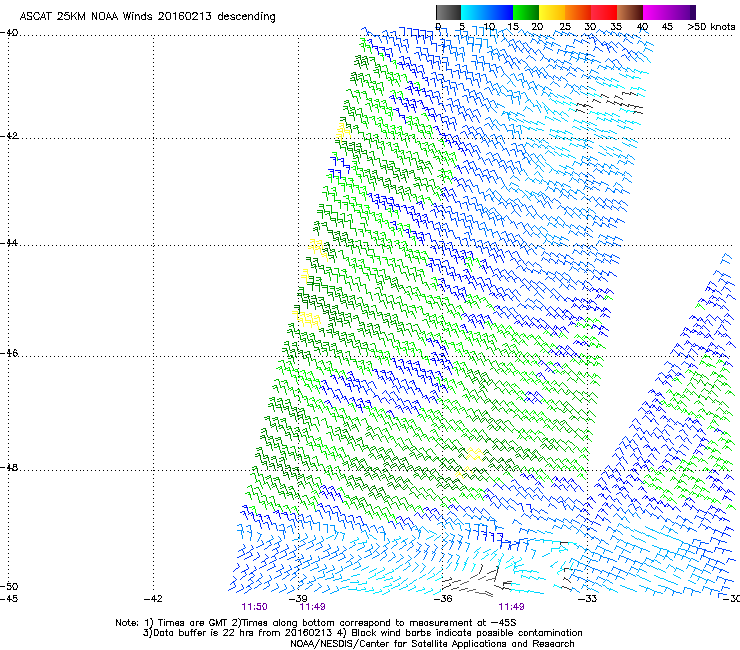Image resolution: width=740 pixels, height=650 pixels.
Task: Select the green 15–20 knots legend swatch
Action: [x=526, y=12]
